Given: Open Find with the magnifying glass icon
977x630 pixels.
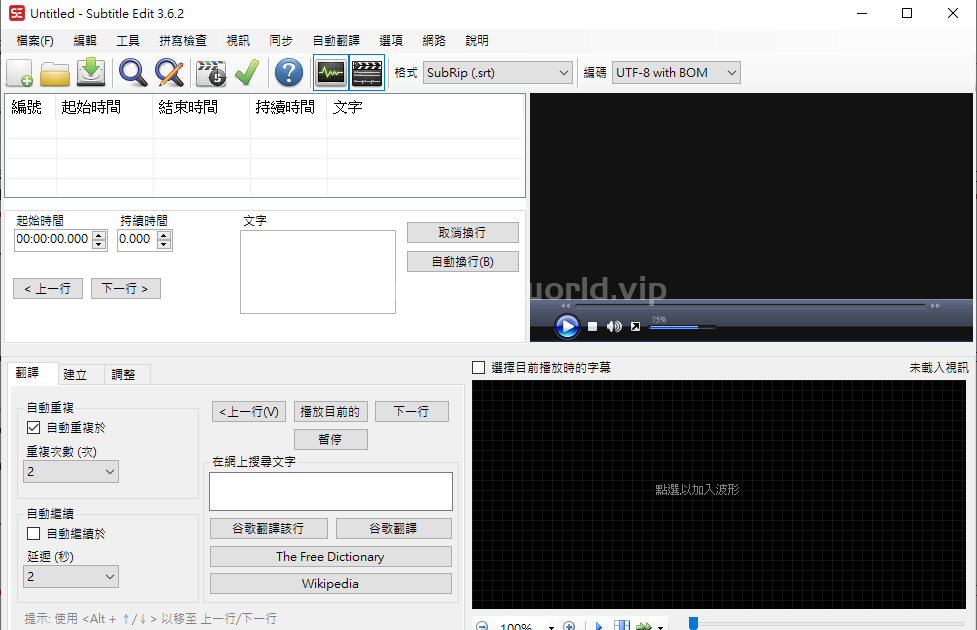Looking at the screenshot, I should coord(132,73).
